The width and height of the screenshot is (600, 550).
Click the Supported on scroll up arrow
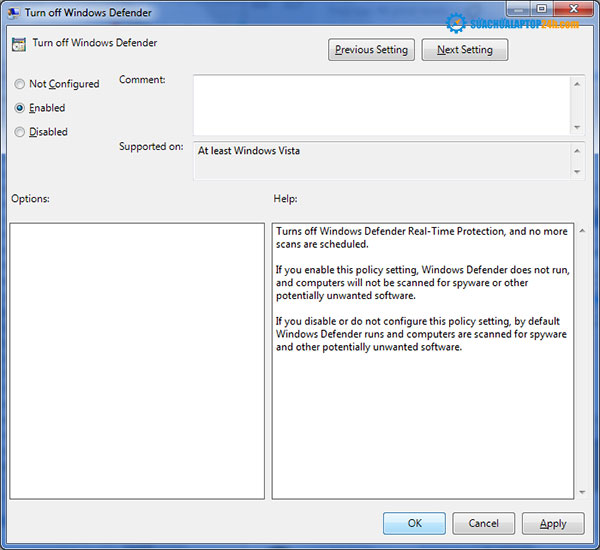577,151
